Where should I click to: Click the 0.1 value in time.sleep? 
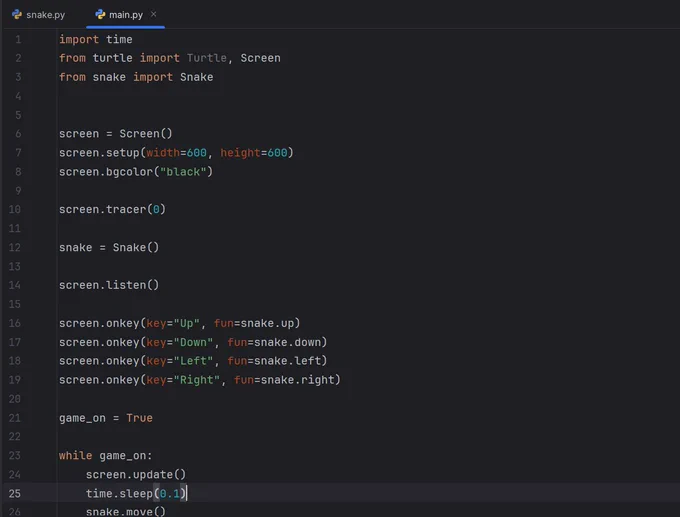point(170,494)
